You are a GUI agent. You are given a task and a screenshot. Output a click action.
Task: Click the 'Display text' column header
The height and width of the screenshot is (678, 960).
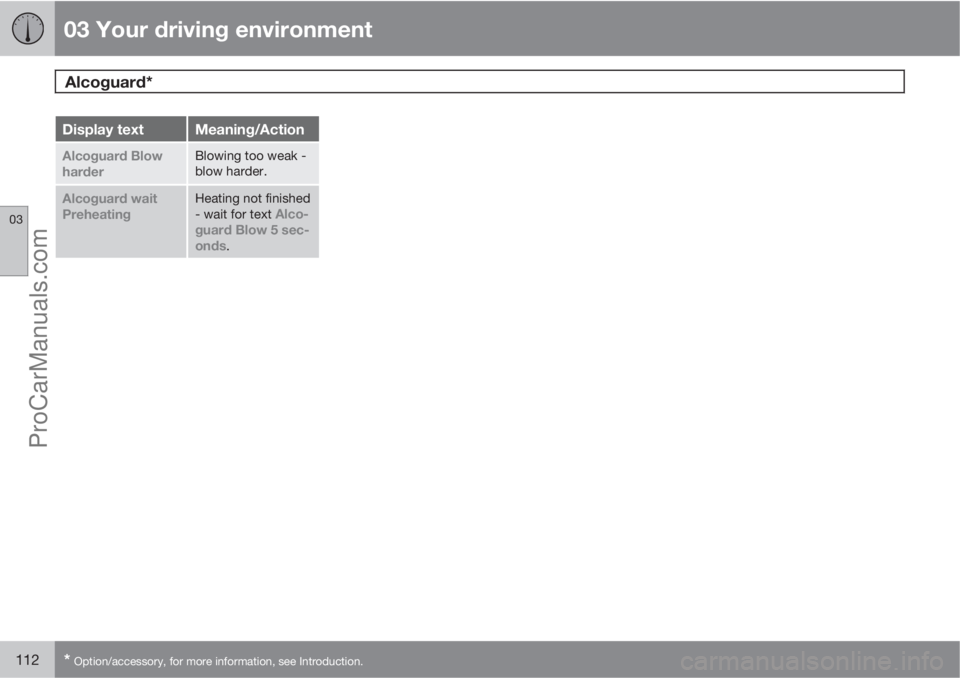121,129
